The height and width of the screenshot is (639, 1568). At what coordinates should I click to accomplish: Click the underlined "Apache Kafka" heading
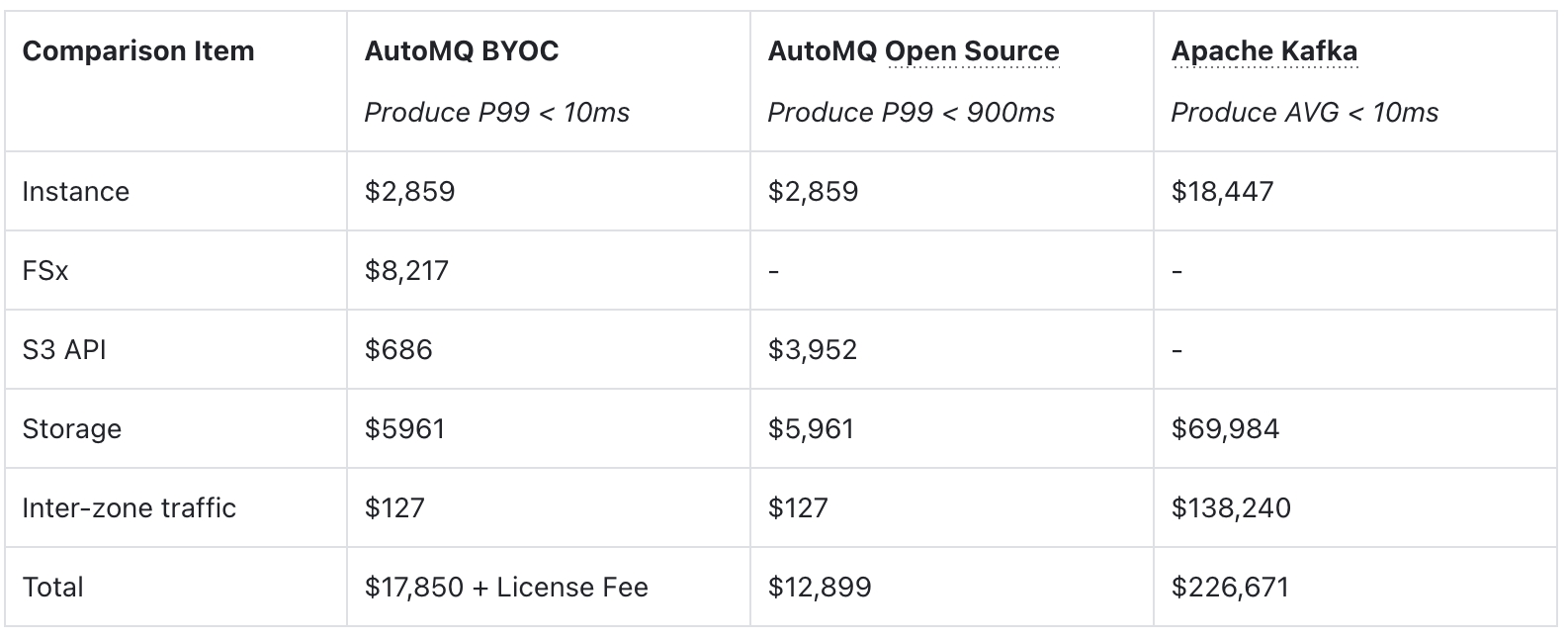[x=1263, y=51]
